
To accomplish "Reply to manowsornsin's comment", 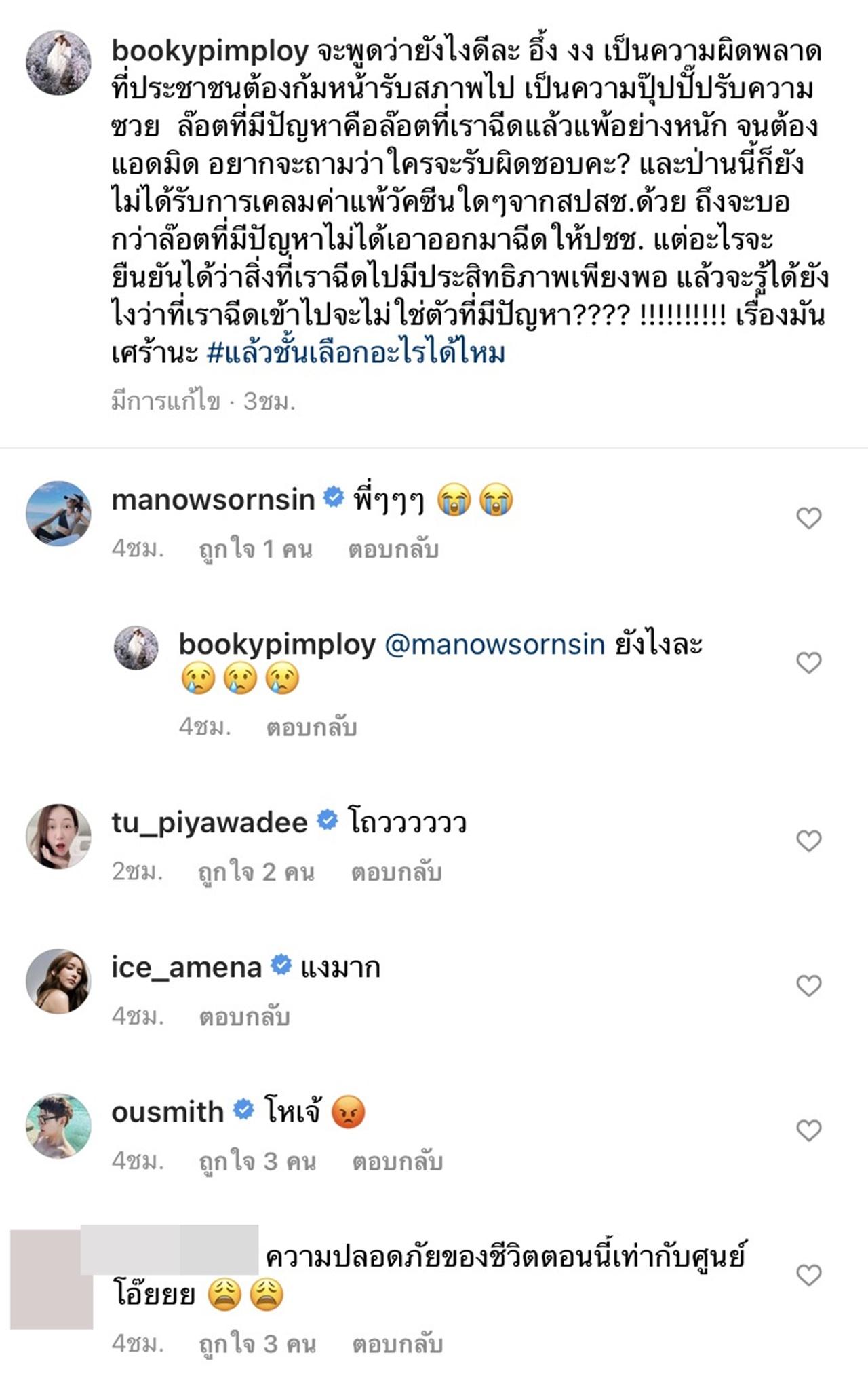I will point(393,550).
